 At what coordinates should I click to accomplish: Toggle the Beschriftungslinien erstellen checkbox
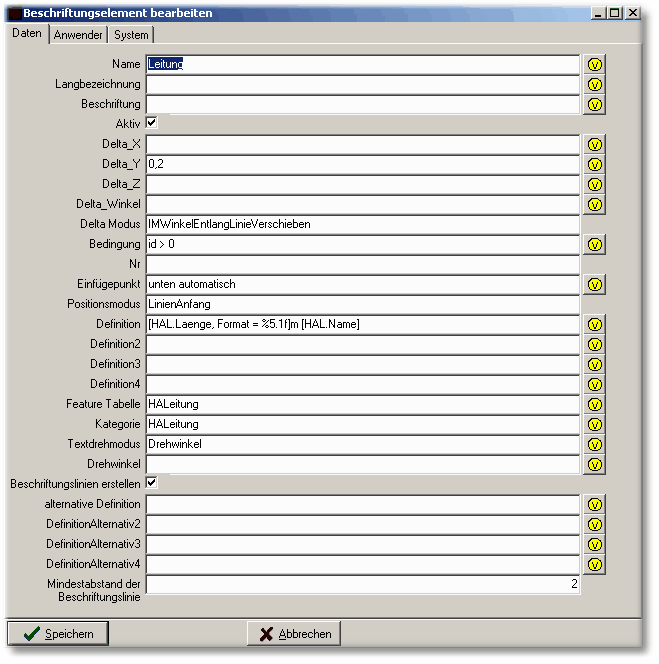(152, 483)
